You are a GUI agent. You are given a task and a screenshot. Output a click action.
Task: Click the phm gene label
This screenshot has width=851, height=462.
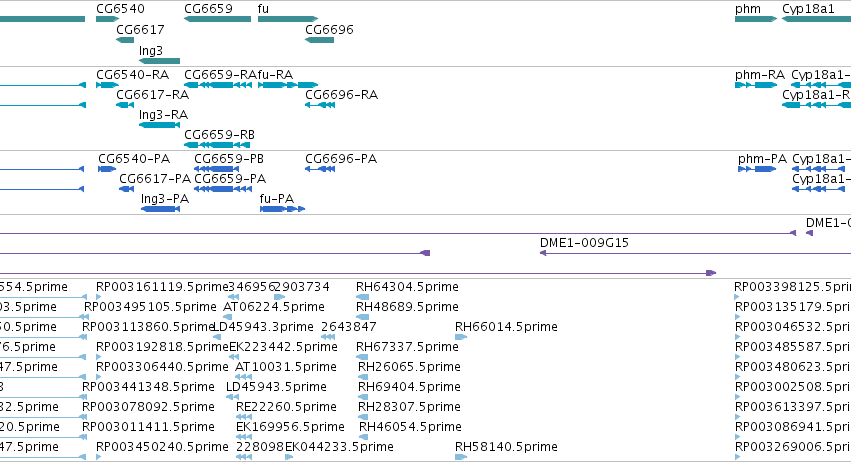tap(748, 9)
